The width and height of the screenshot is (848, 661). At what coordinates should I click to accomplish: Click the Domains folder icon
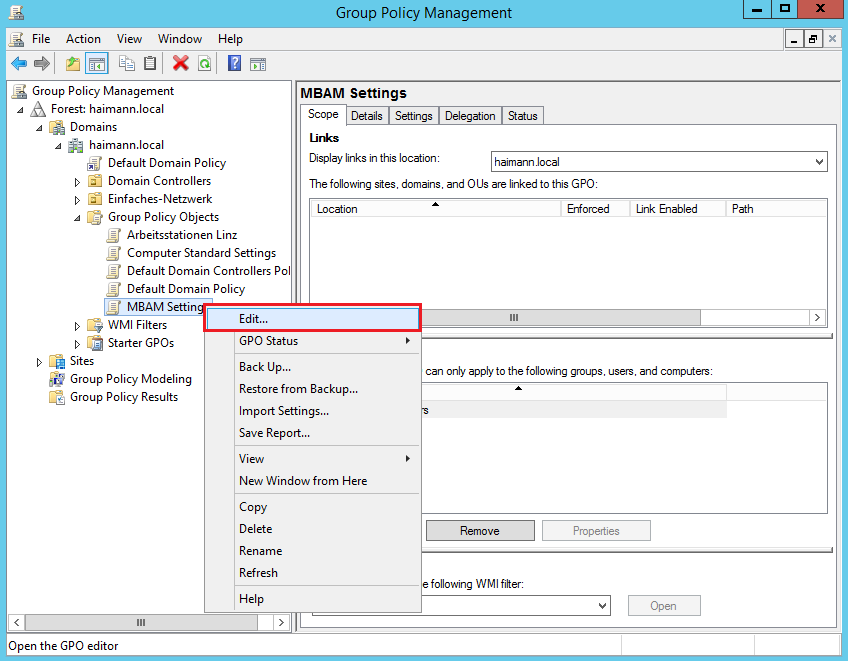click(57, 127)
